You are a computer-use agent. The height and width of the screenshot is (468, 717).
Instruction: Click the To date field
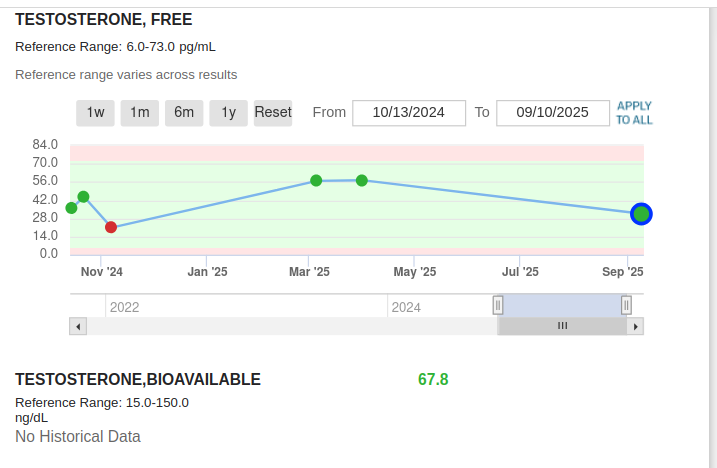553,113
